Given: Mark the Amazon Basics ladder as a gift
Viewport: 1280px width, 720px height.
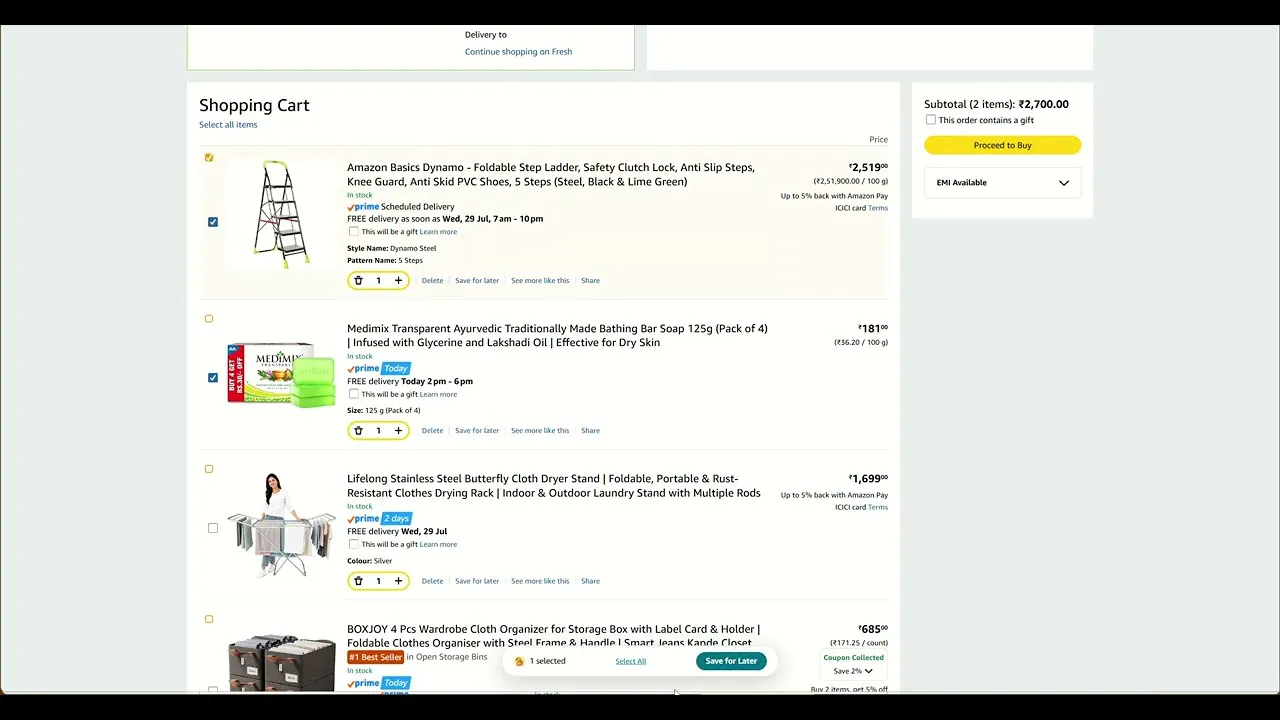Looking at the screenshot, I should tap(354, 232).
